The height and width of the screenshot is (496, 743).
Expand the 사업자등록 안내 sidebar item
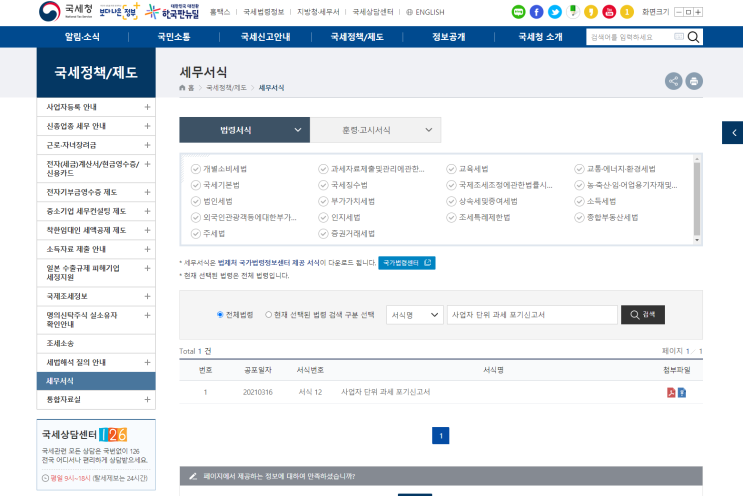tap(147, 107)
